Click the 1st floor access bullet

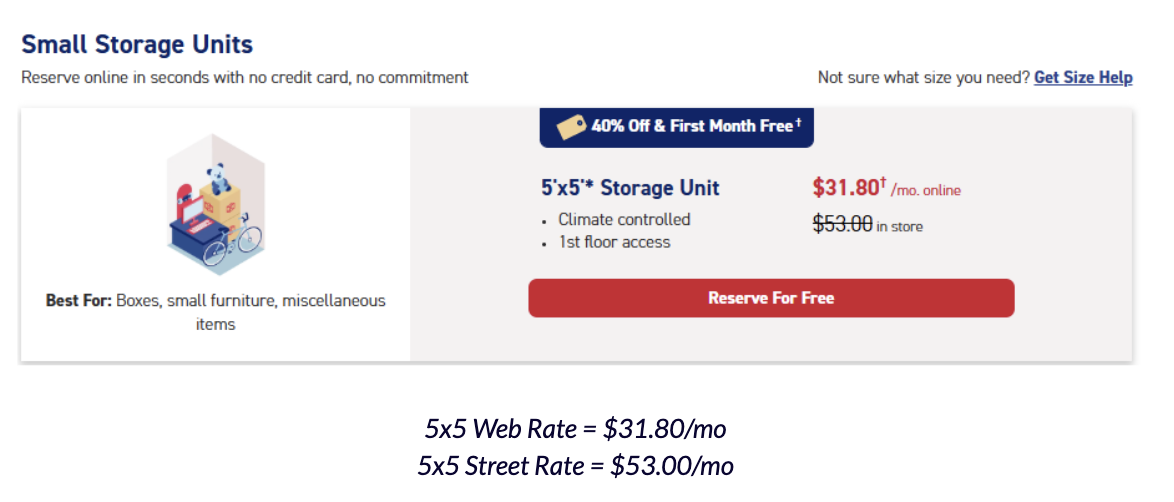(614, 242)
